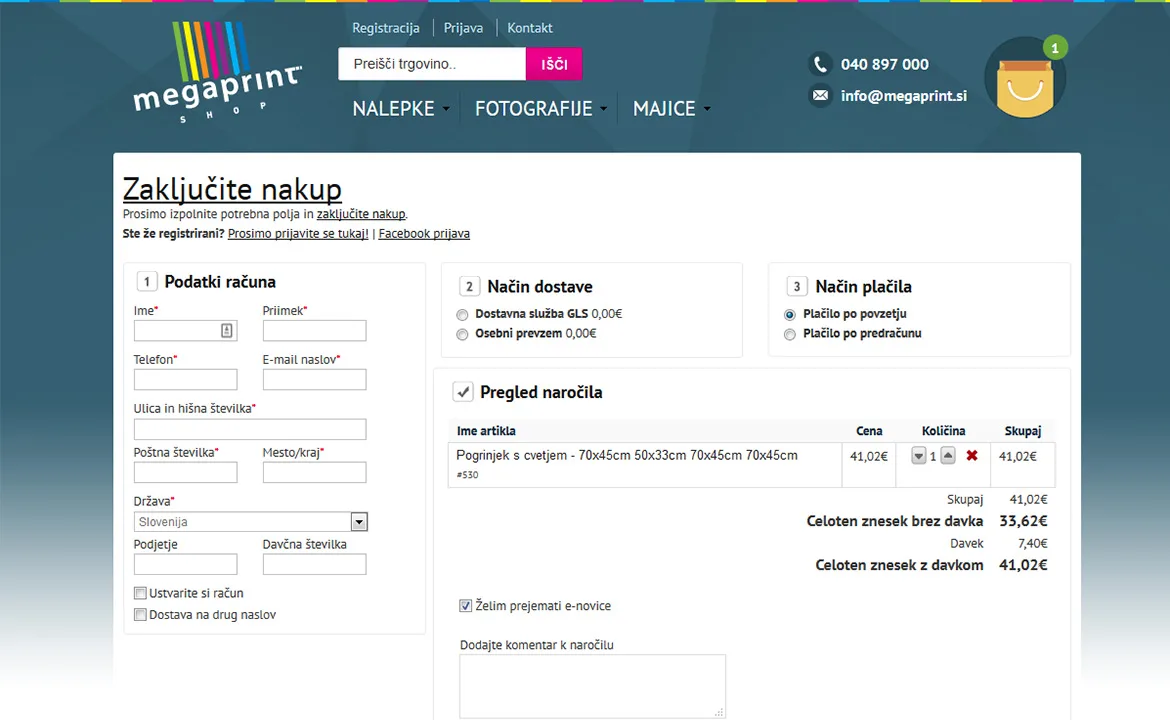Choose Plačilo po predračunu payment
The height and width of the screenshot is (720, 1170).
point(789,334)
